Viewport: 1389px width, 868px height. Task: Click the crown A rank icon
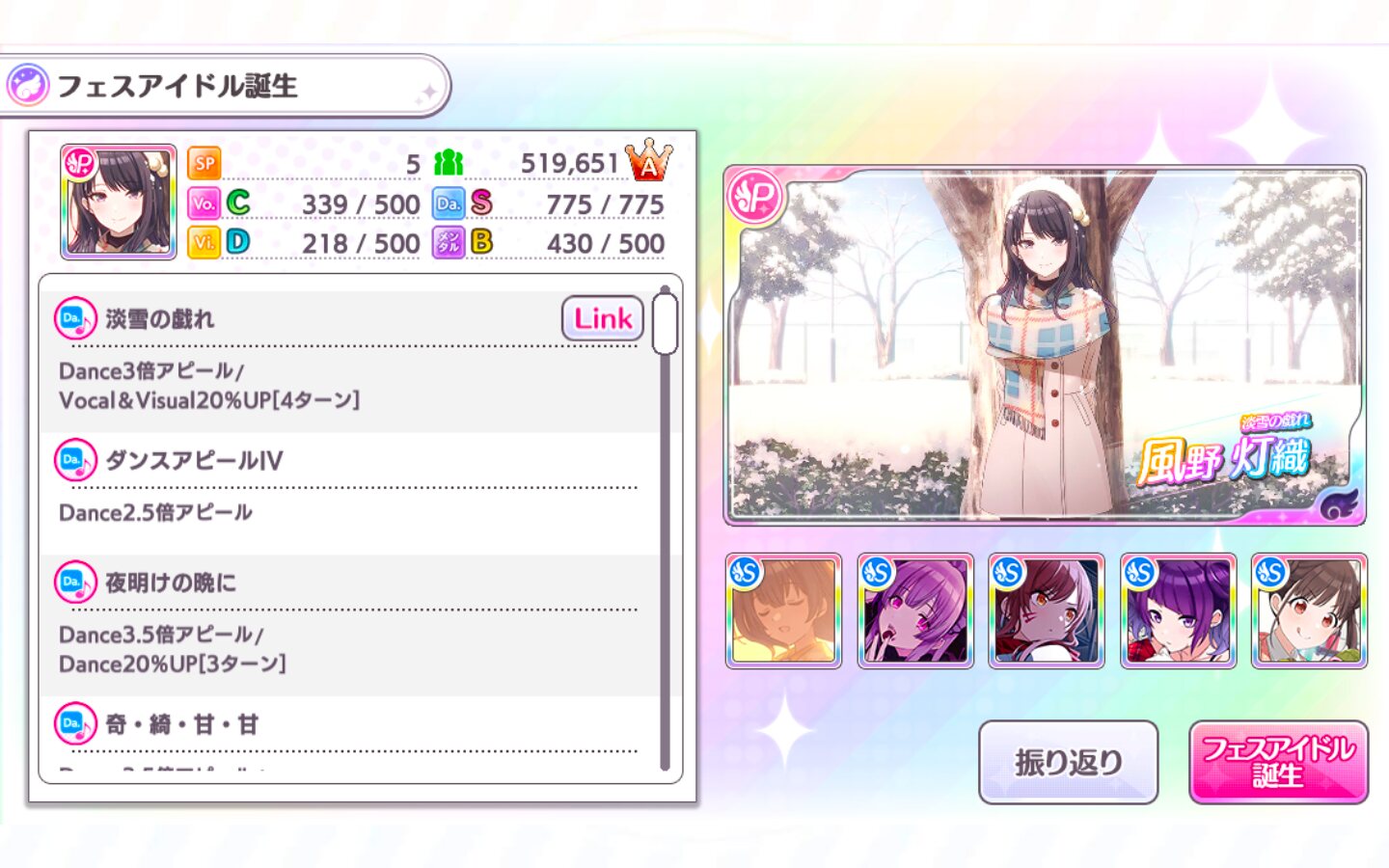pyautogui.click(x=648, y=160)
